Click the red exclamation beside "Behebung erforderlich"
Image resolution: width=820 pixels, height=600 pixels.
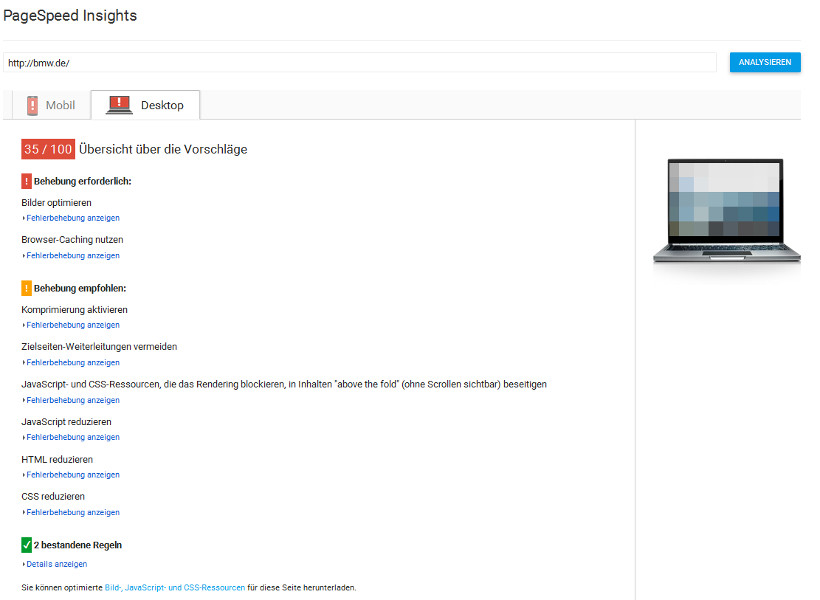coord(26,181)
